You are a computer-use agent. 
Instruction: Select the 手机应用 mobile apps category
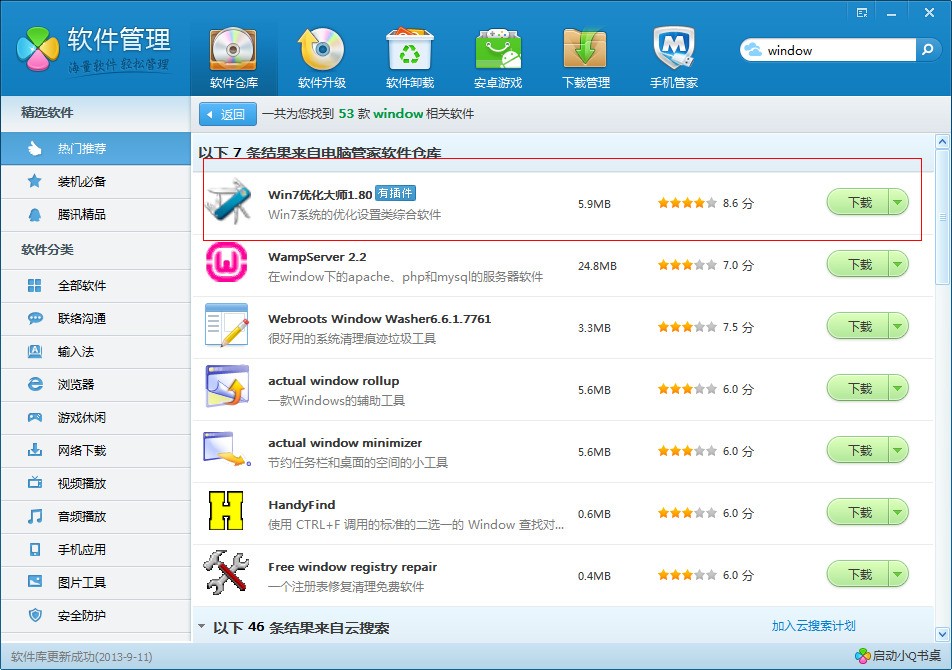[x=95, y=549]
